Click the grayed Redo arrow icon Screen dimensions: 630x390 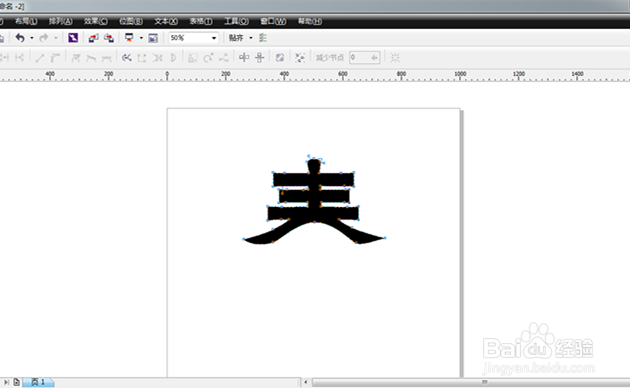[44, 38]
